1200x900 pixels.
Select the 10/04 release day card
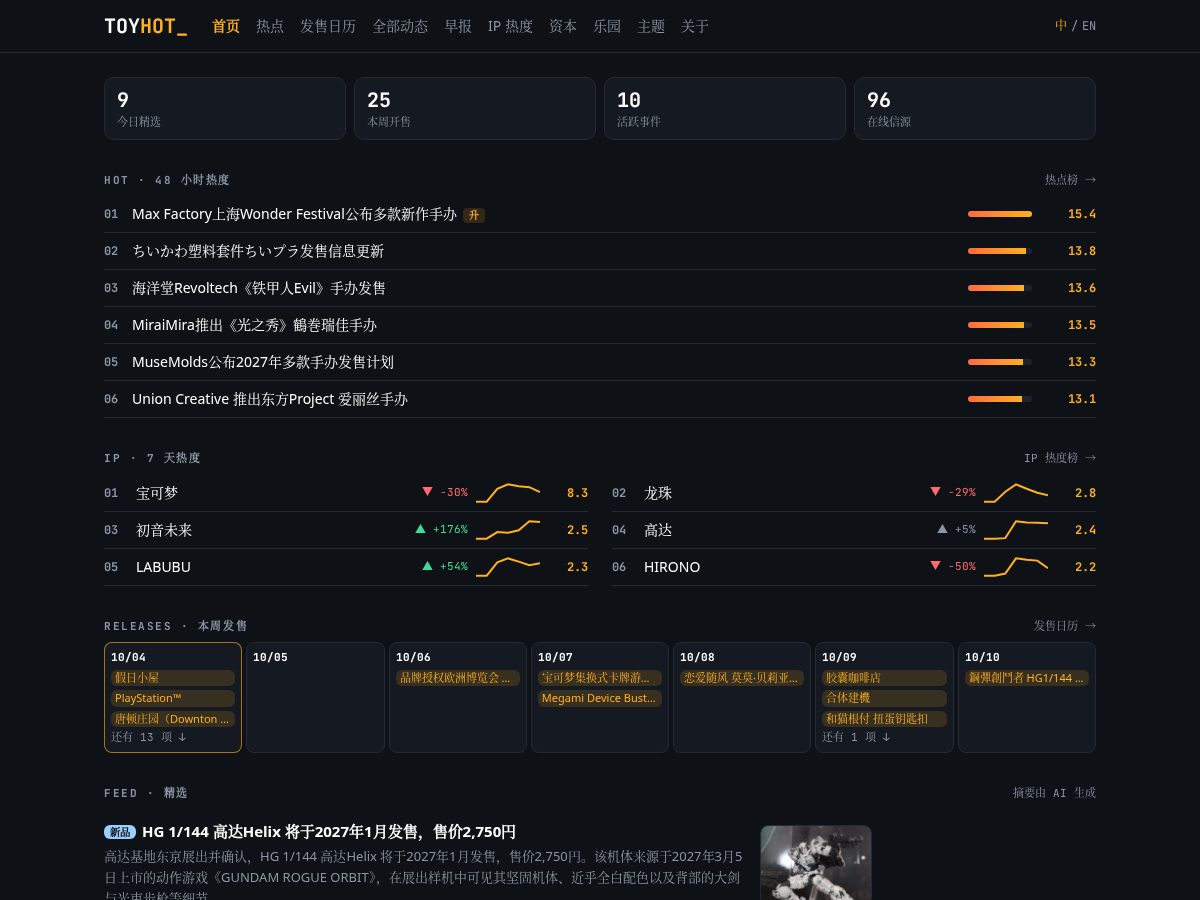tap(173, 697)
